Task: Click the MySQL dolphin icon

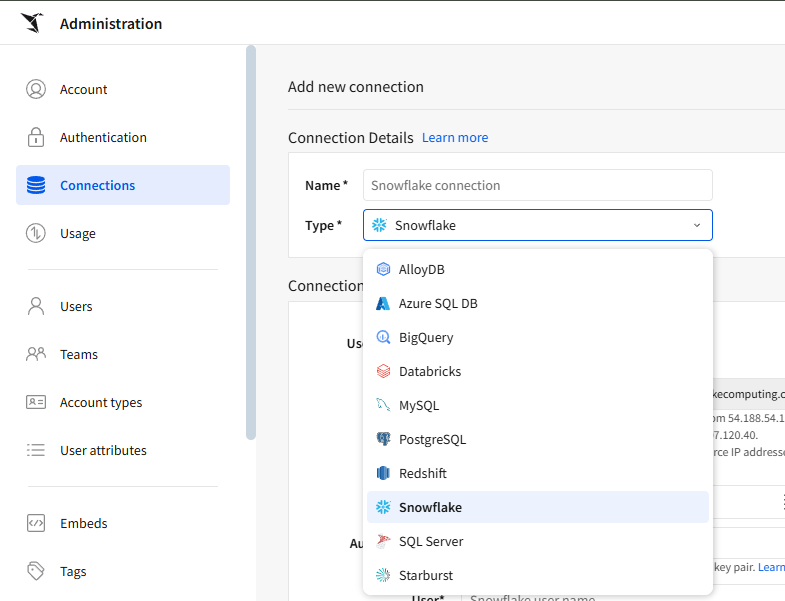Action: click(383, 405)
